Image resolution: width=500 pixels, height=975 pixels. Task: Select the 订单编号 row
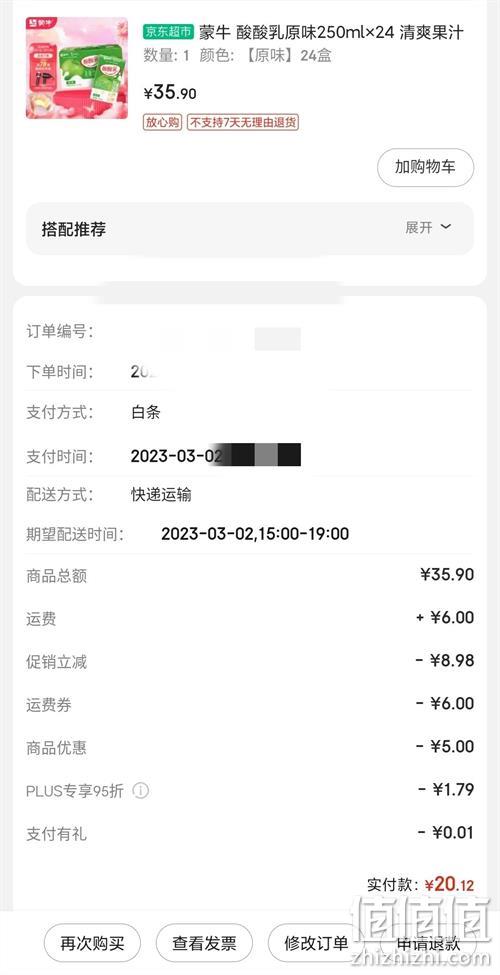[x=249, y=331]
